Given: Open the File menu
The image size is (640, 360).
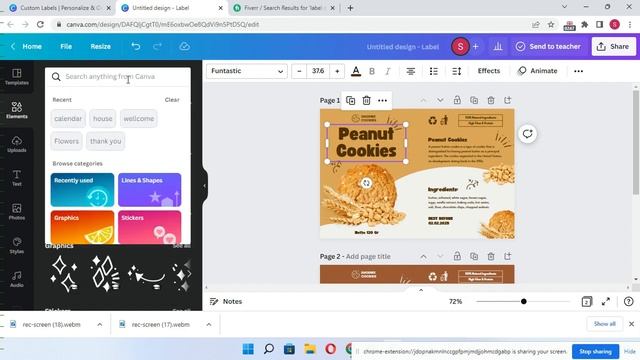Looking at the screenshot, I should [66, 47].
